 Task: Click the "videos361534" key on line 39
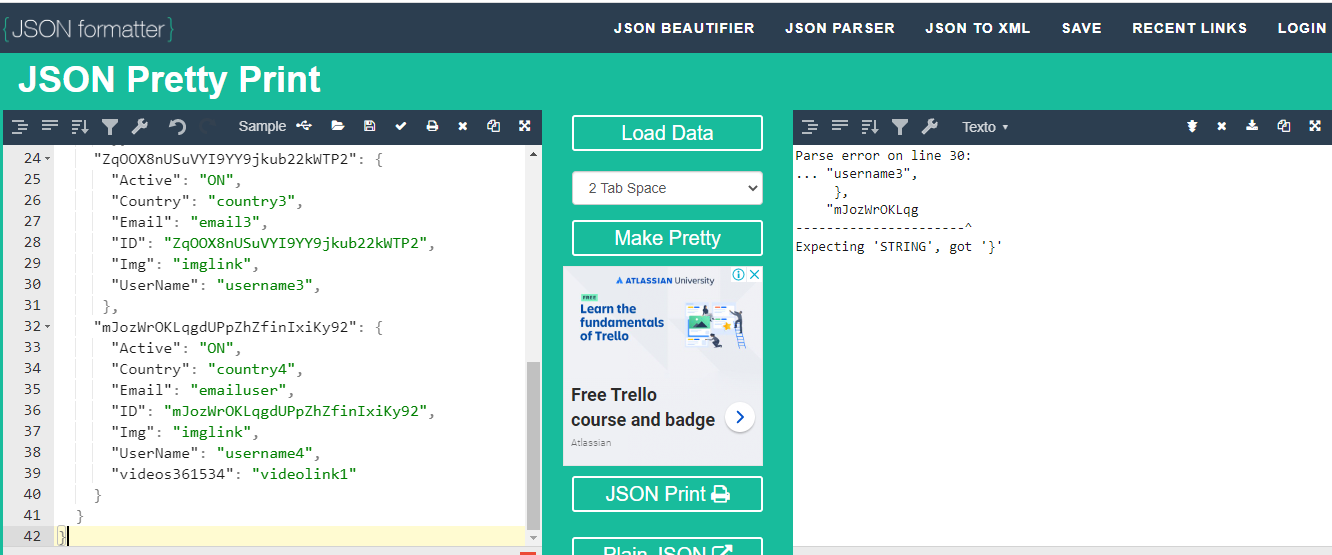(x=172, y=473)
